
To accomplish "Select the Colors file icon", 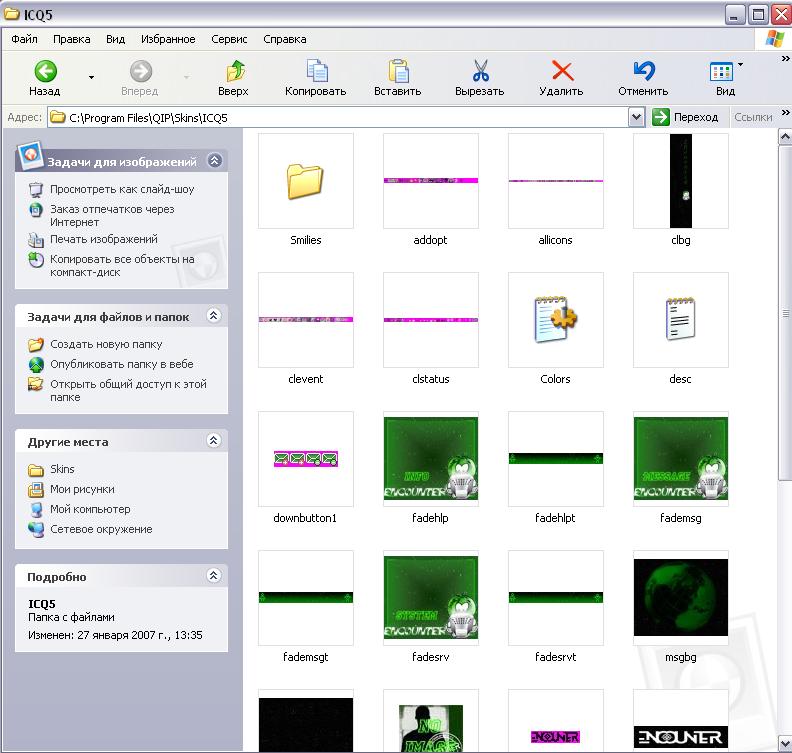I will pos(555,320).
